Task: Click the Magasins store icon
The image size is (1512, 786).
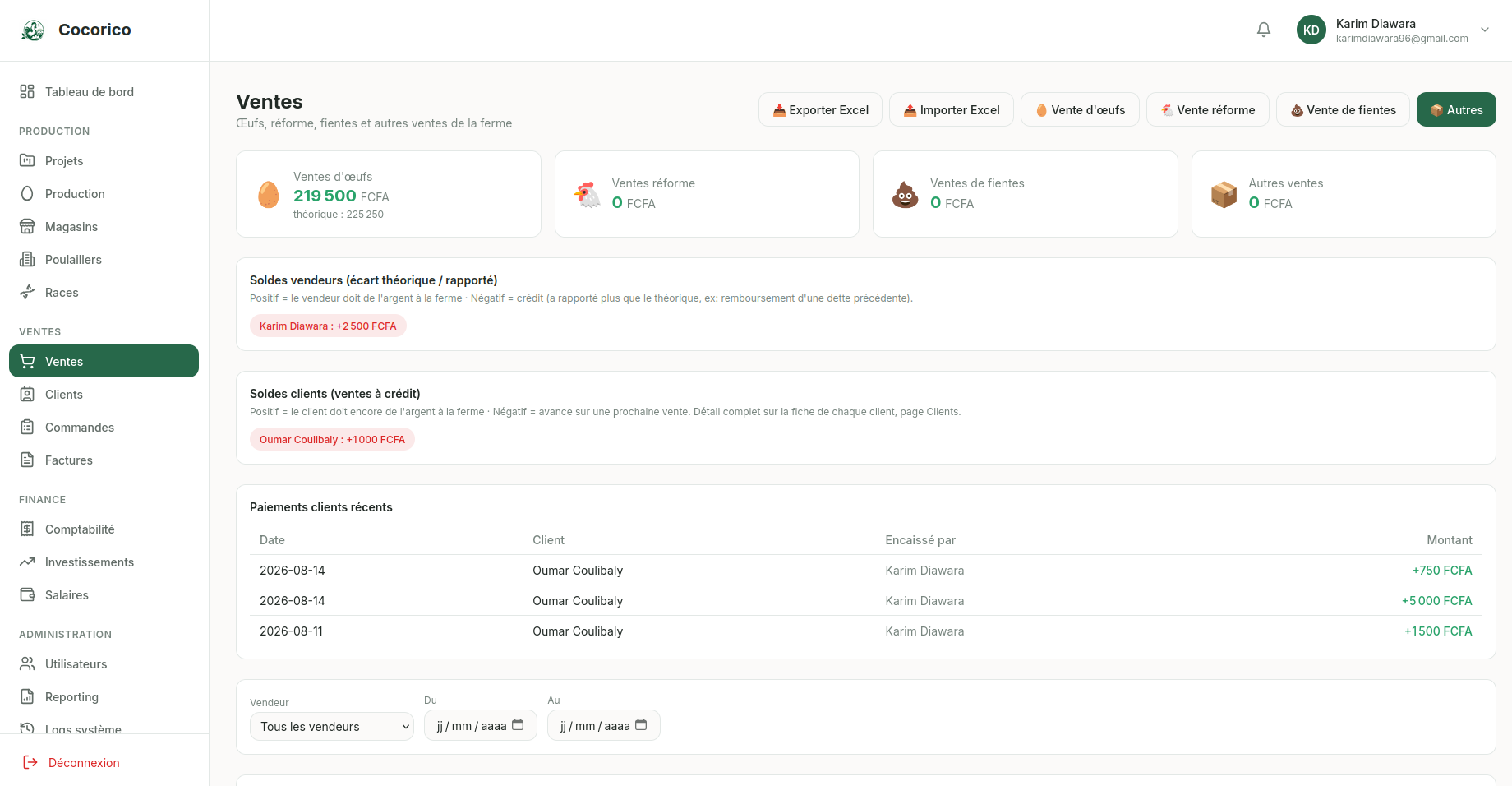Action: tap(27, 226)
